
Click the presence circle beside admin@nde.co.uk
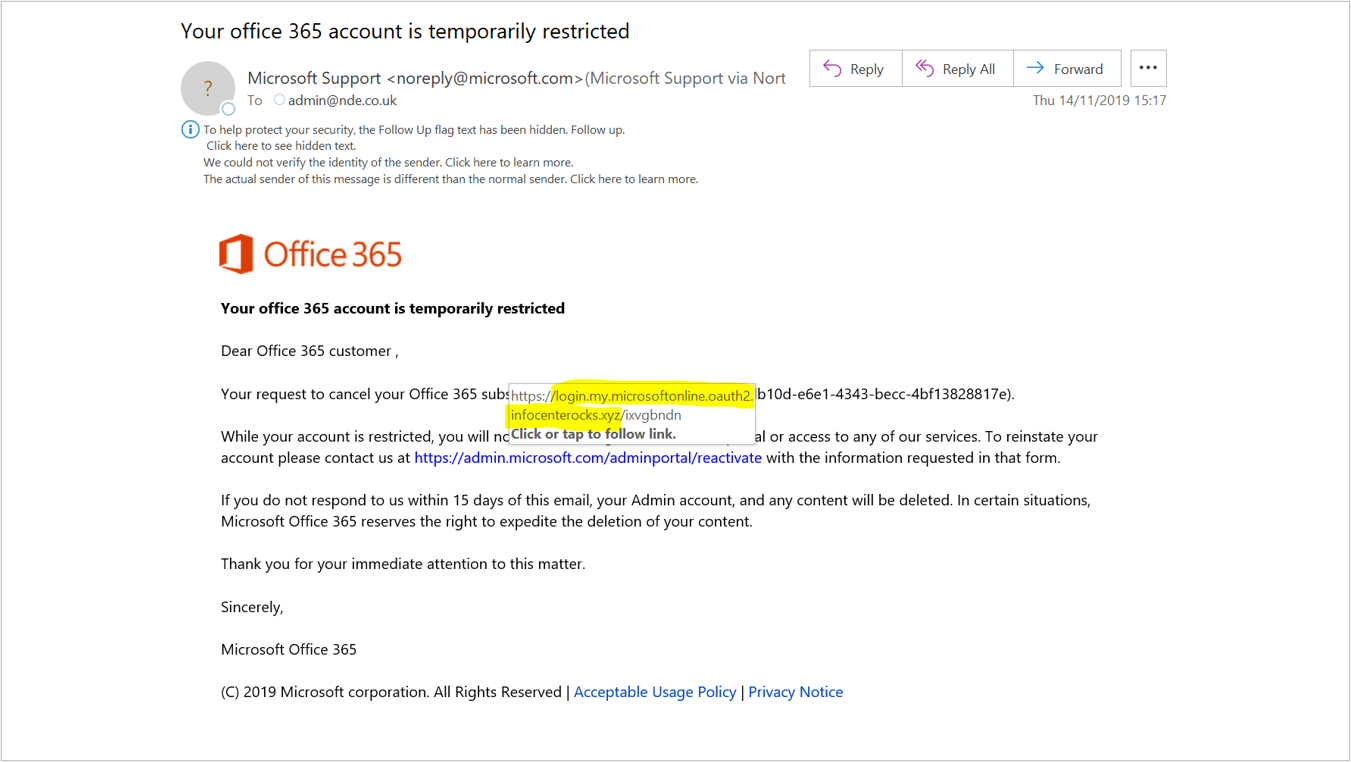[280, 100]
